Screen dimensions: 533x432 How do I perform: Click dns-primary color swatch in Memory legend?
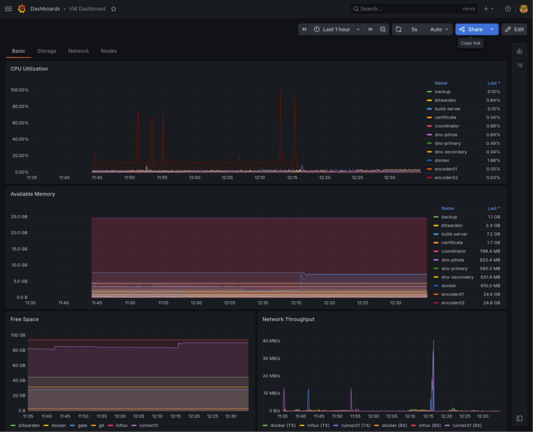[436, 269]
